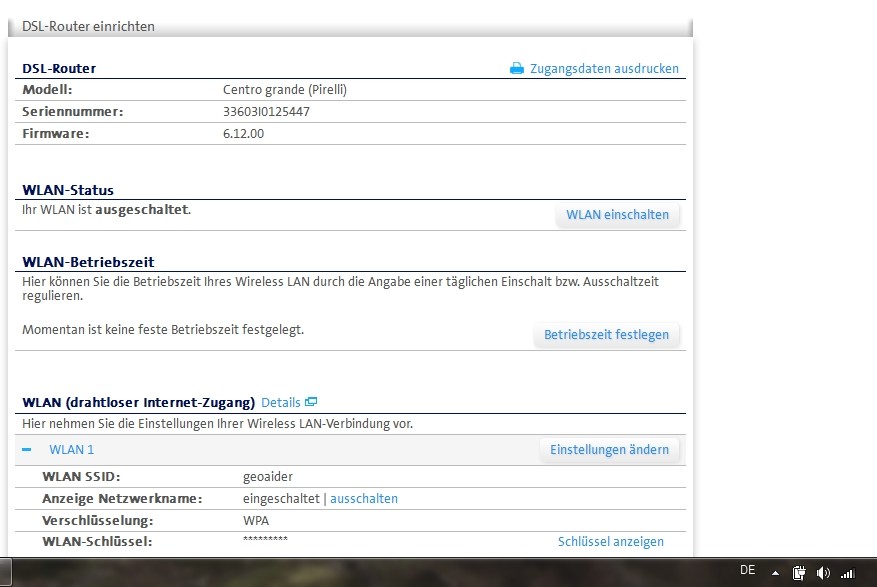The width and height of the screenshot is (877, 587).
Task: Click the SSID value geoaider
Action: tap(268, 477)
